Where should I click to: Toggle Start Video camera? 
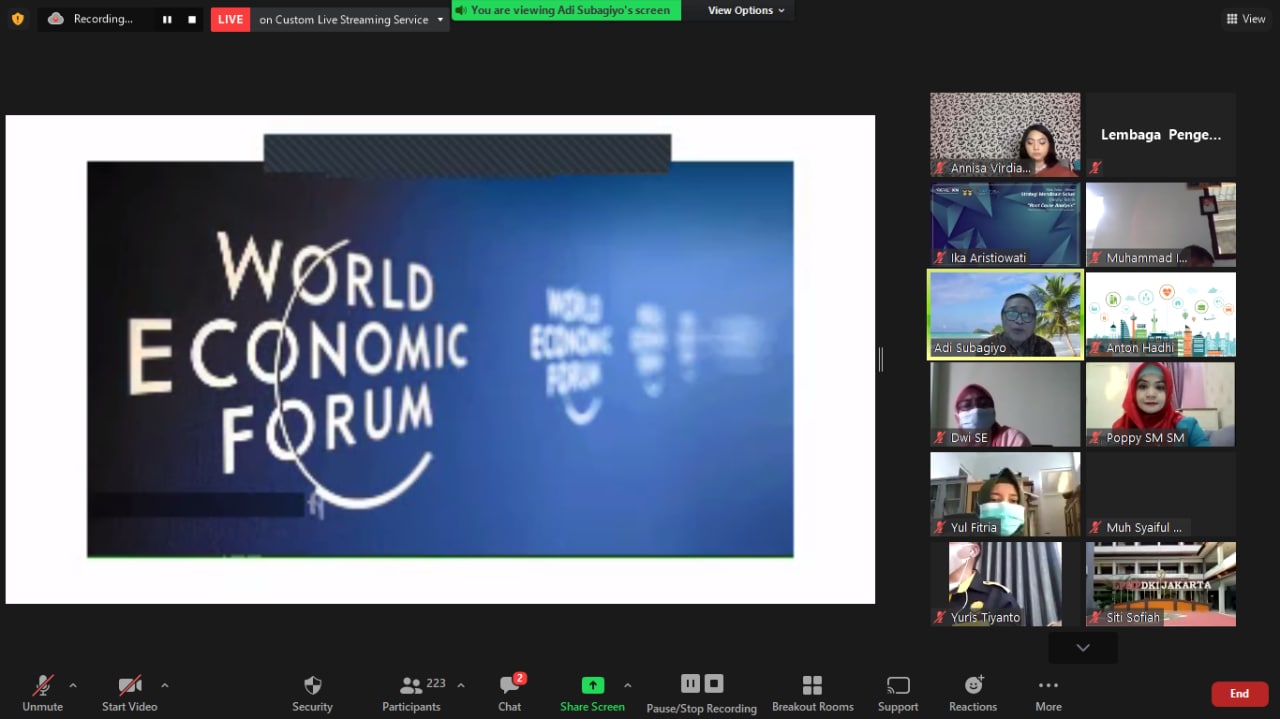130,686
